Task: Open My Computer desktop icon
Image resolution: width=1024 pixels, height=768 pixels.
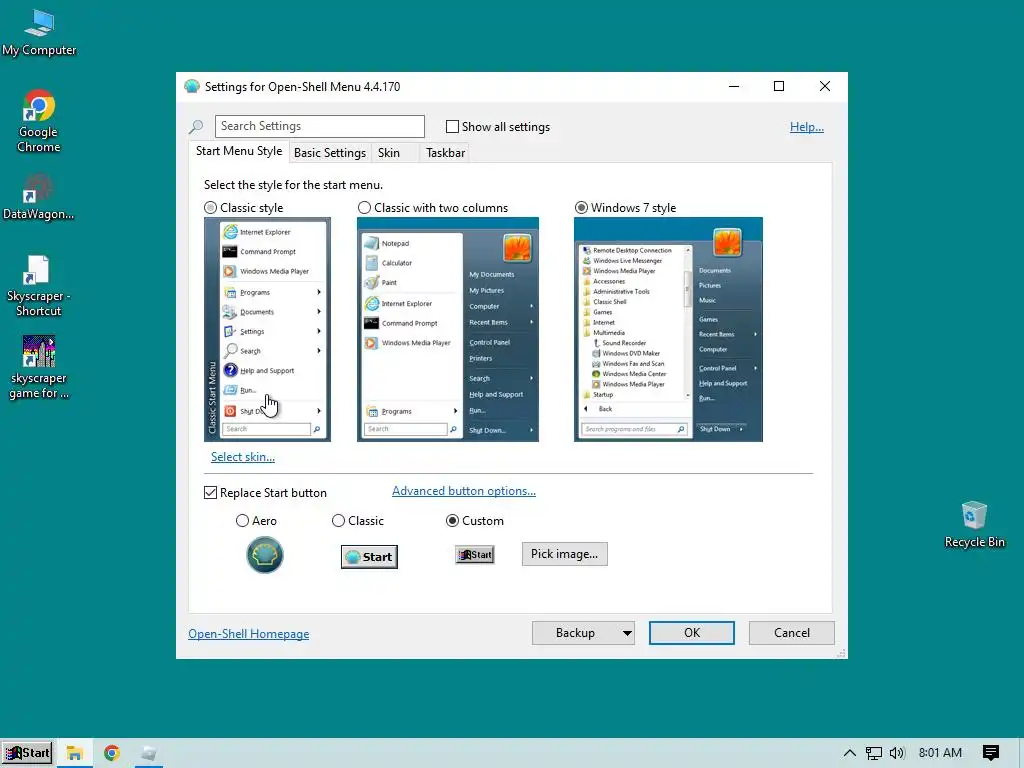Action: (39, 33)
